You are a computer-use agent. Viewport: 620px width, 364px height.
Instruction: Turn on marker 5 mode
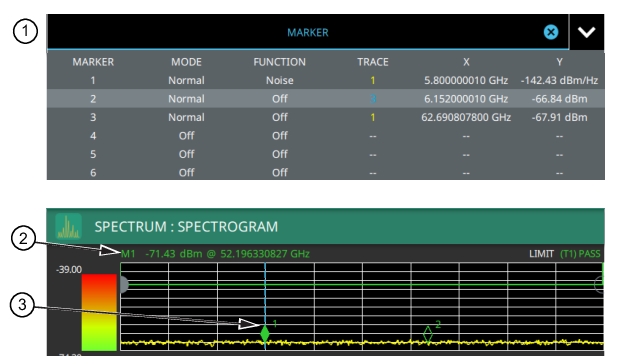click(x=186, y=154)
